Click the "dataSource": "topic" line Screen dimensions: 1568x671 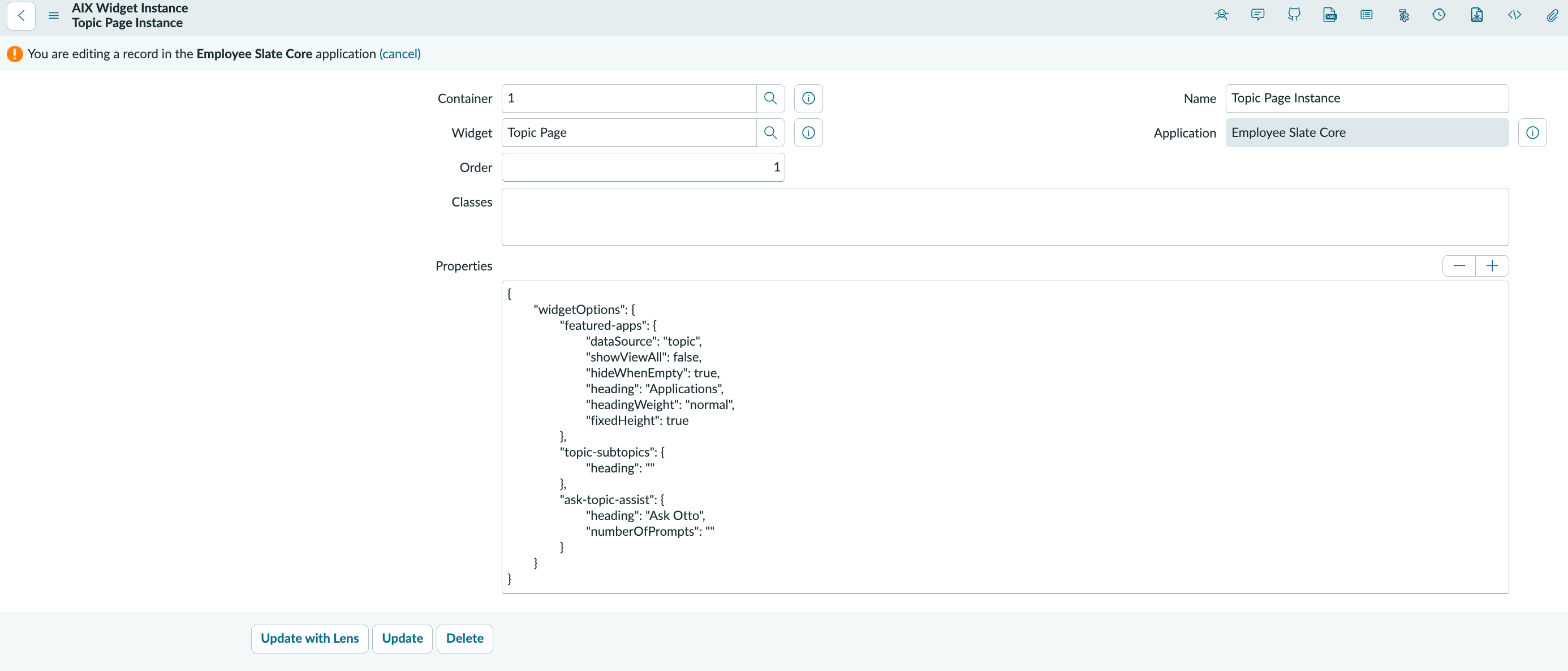[x=643, y=341]
